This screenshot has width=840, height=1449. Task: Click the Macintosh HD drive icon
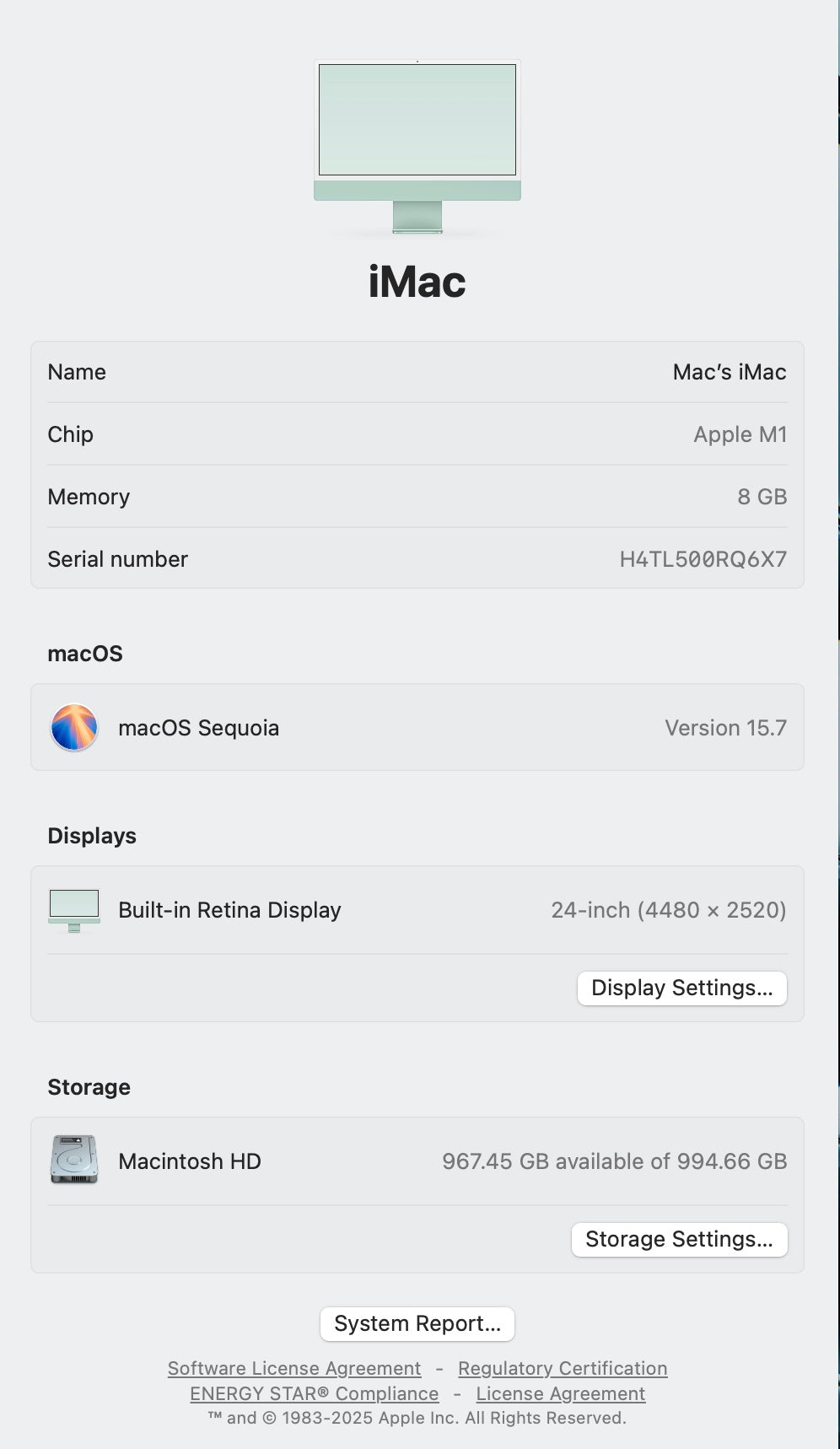[x=74, y=1161]
